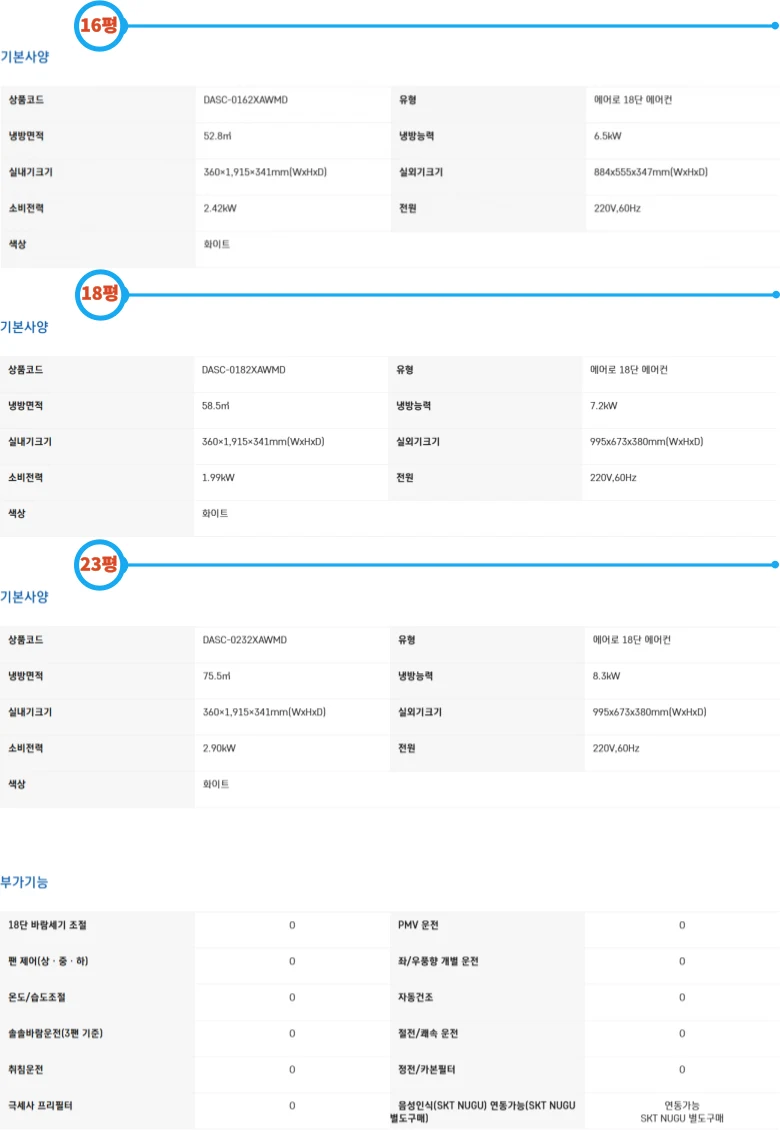Click the 7.2kW cooling capacity value
Screen dimensions: 780x1130
point(603,406)
